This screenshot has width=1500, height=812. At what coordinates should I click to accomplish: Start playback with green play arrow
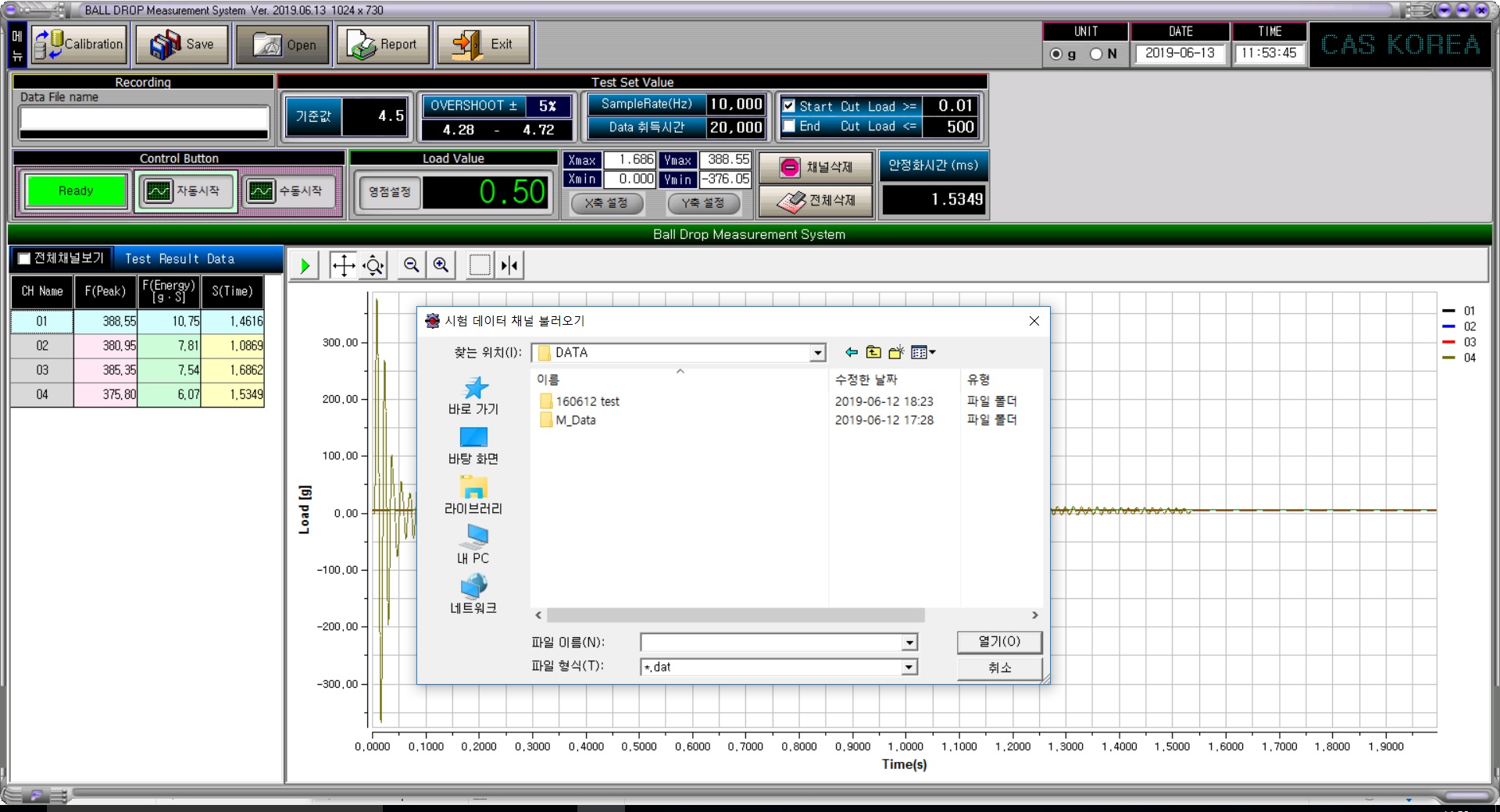click(305, 266)
